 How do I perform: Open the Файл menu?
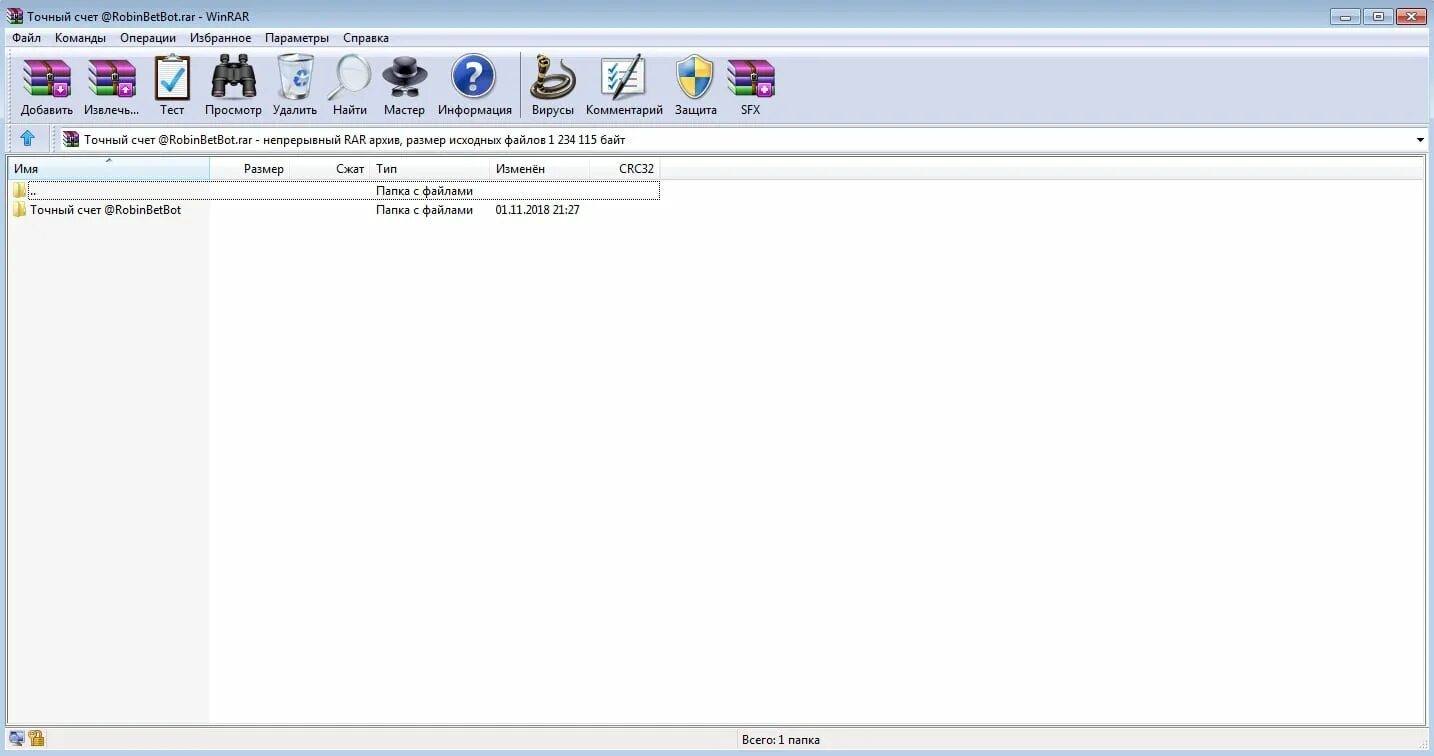coord(27,38)
